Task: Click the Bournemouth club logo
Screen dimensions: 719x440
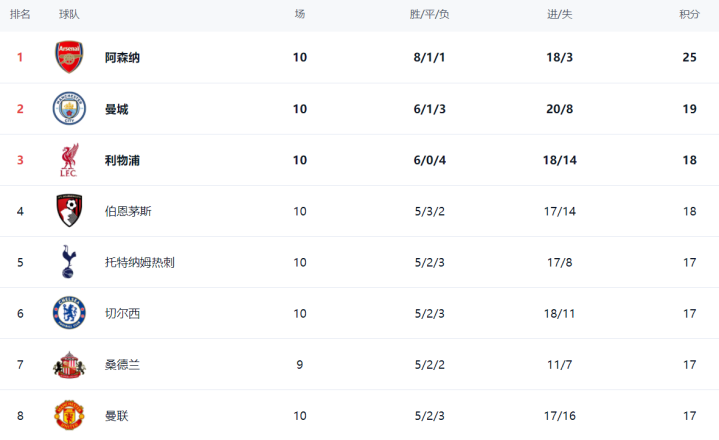Action: click(69, 211)
